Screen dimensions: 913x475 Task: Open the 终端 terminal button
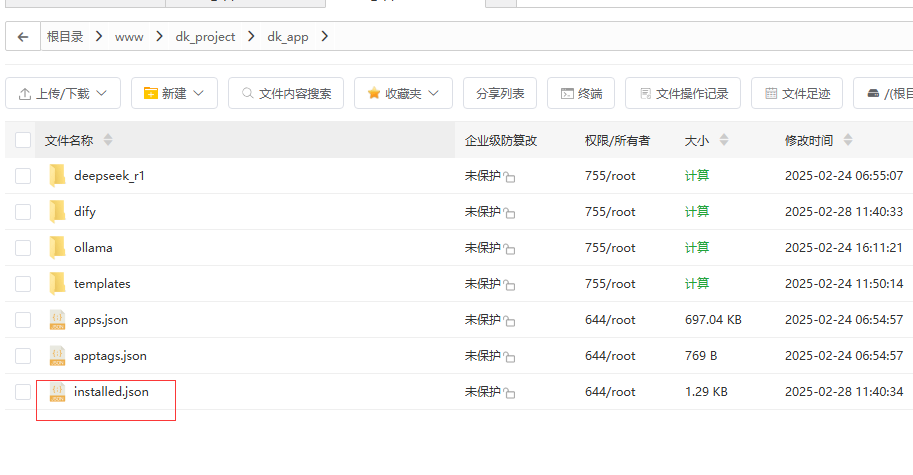(x=581, y=94)
